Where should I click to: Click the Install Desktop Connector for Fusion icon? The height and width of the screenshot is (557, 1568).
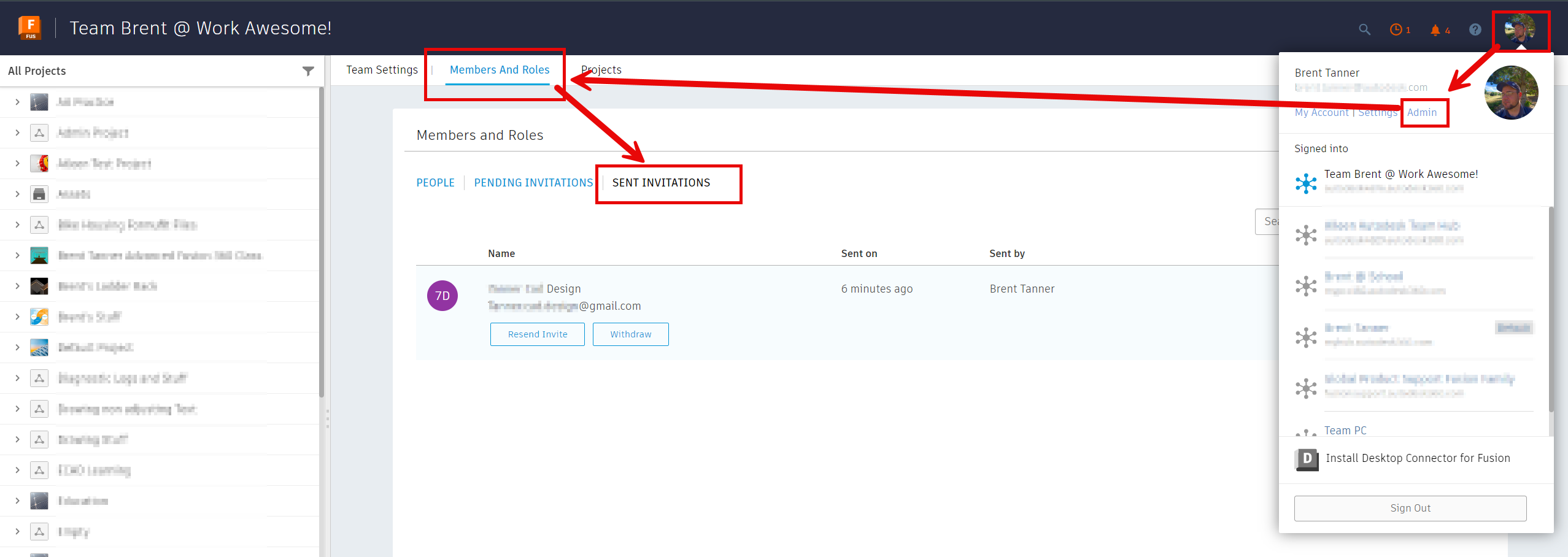tap(1306, 459)
